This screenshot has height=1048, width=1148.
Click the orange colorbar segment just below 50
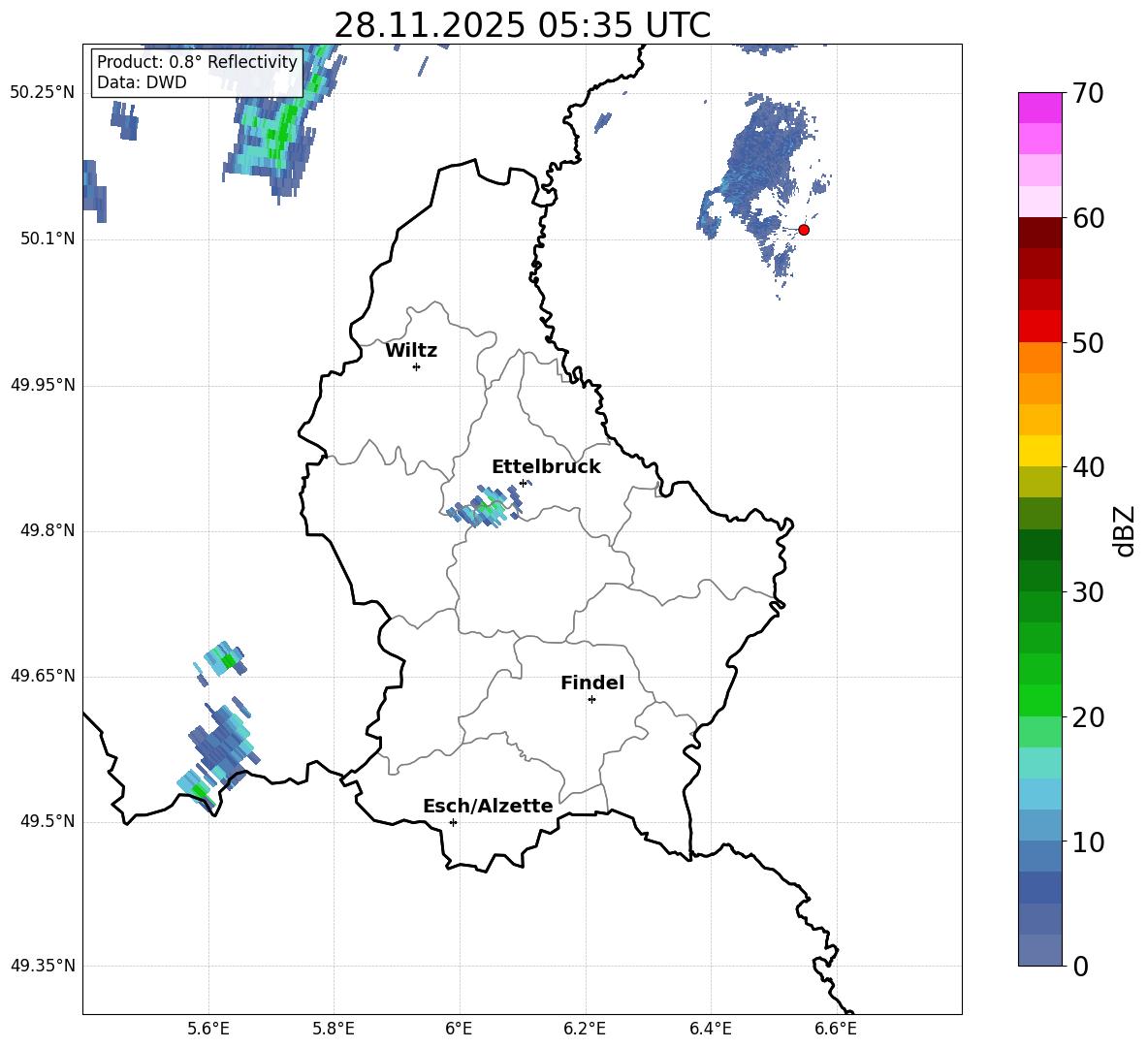(x=1040, y=358)
